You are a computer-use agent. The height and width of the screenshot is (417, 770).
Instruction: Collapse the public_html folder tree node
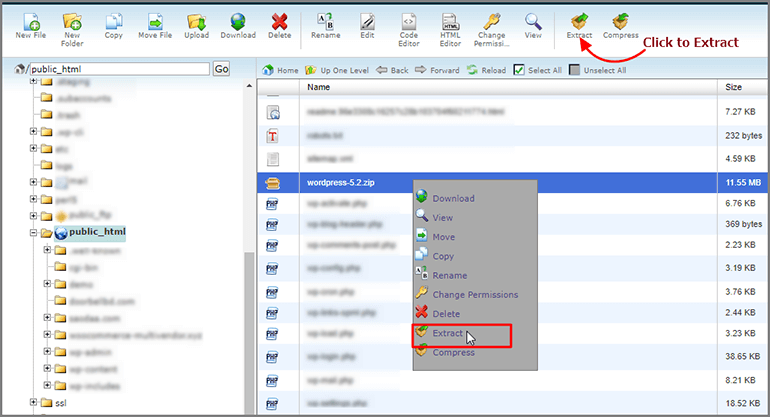pyautogui.click(x=33, y=233)
